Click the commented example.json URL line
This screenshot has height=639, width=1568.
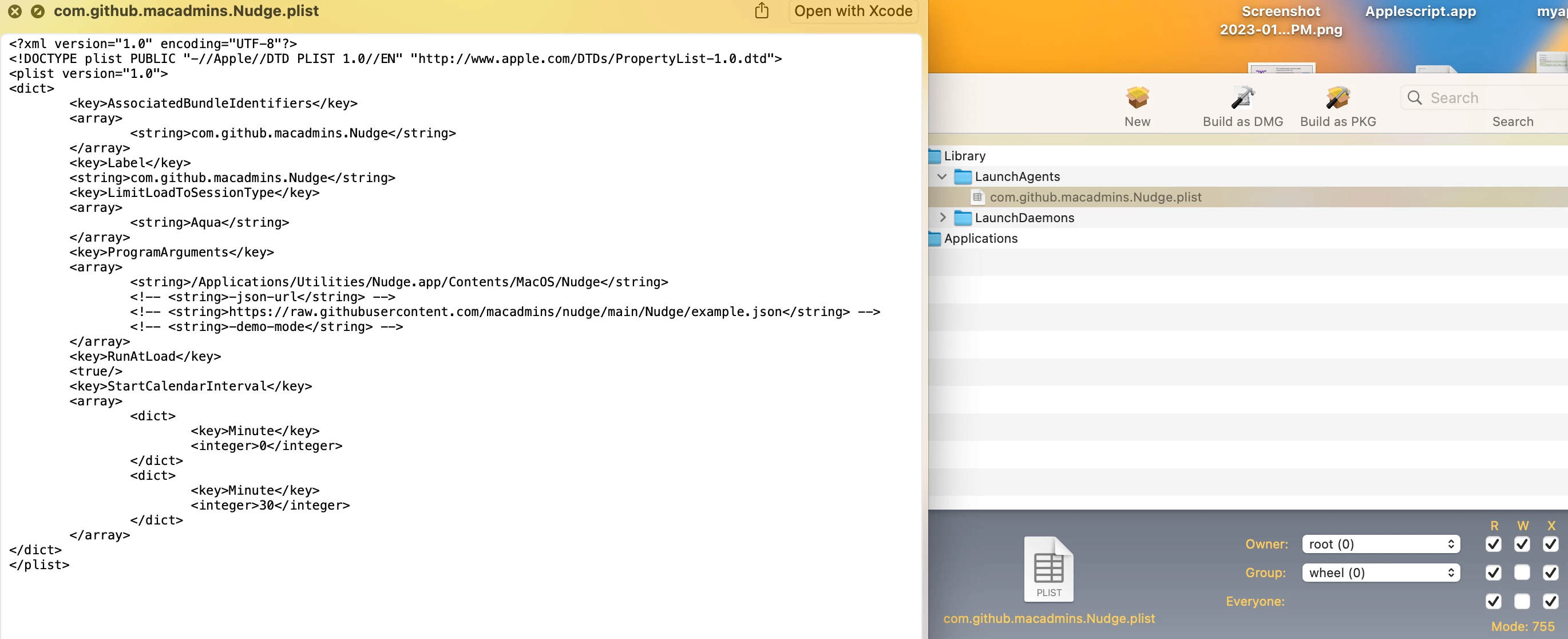[505, 312]
